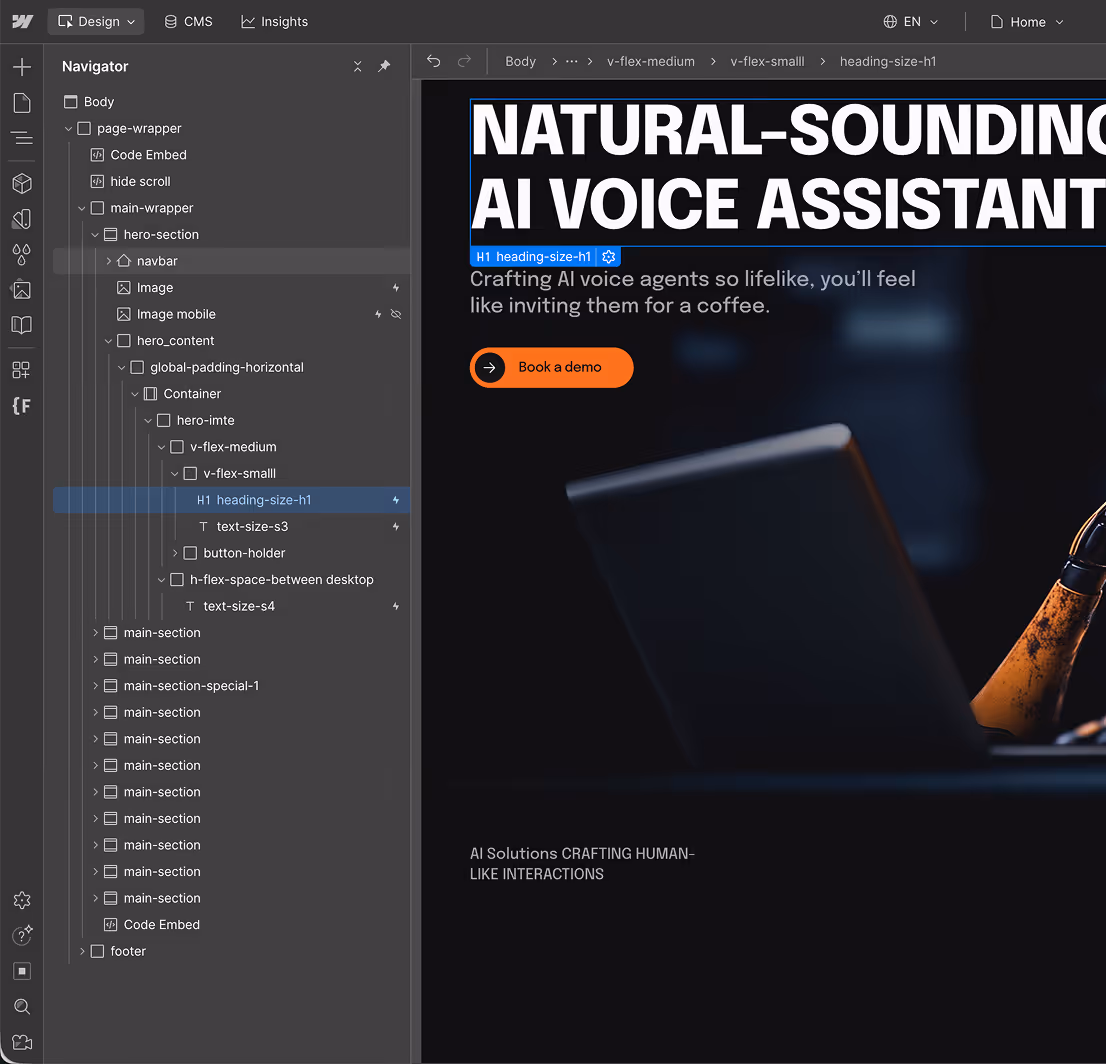Viewport: 1106px width, 1064px height.
Task: Open the Webflow logo menu
Action: click(x=23, y=21)
